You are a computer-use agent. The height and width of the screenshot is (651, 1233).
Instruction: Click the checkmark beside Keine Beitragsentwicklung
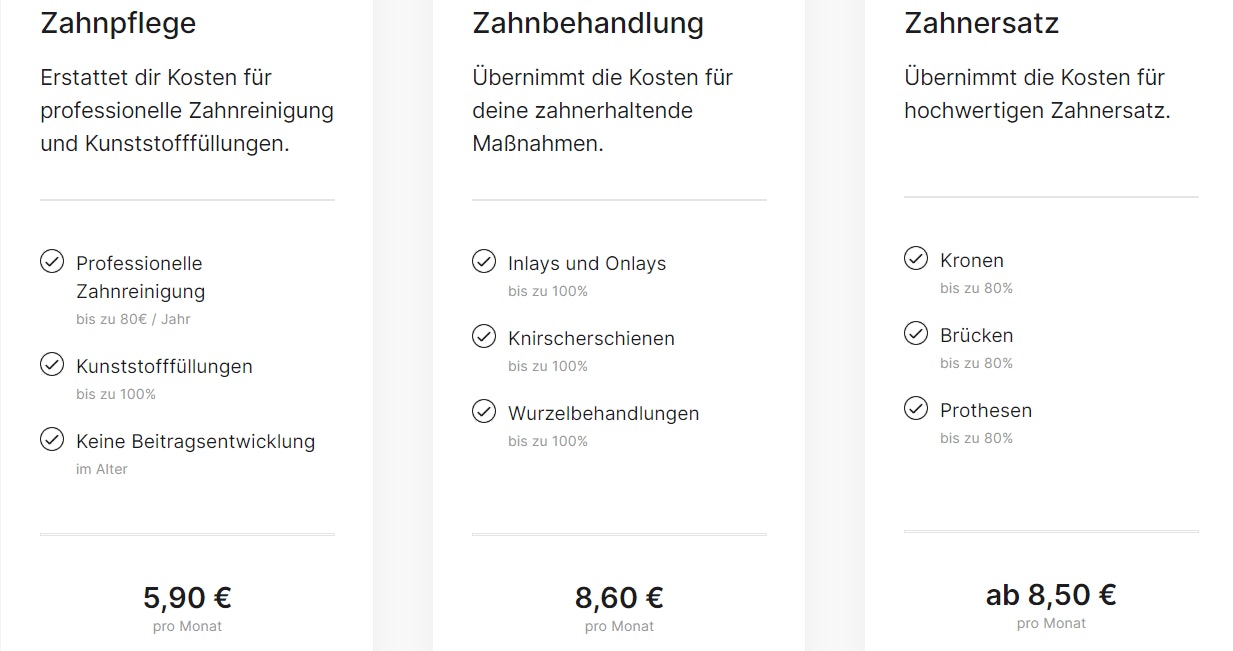click(x=52, y=440)
